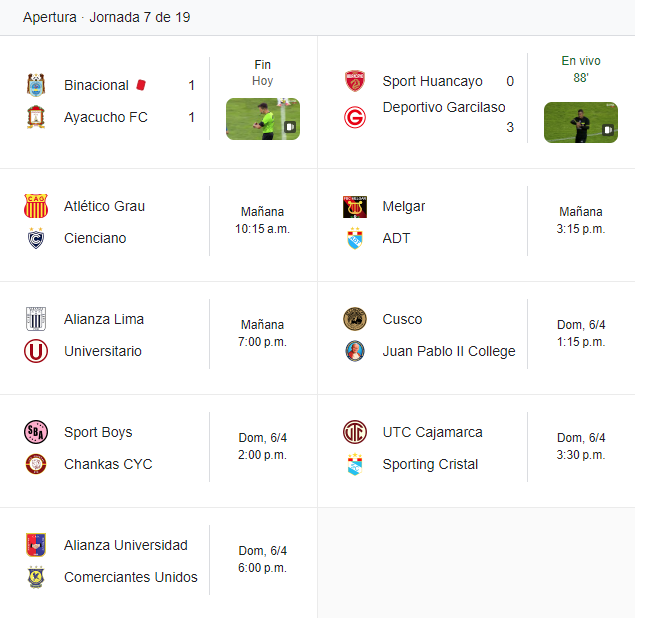This screenshot has height=618, width=653.
Task: Click the Binacional team crest icon
Action: pyautogui.click(x=36, y=85)
